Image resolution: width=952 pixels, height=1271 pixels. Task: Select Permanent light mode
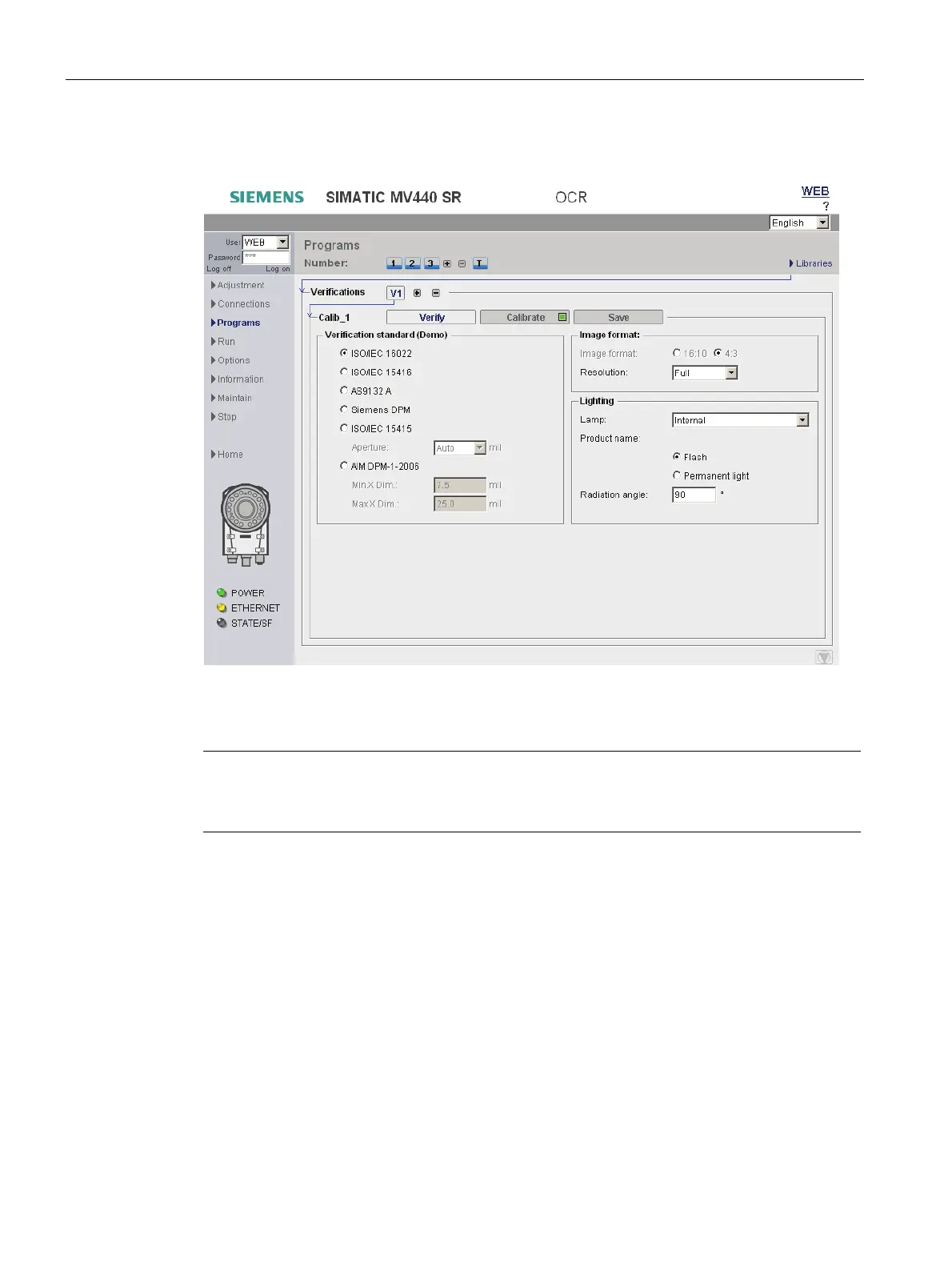(x=677, y=475)
